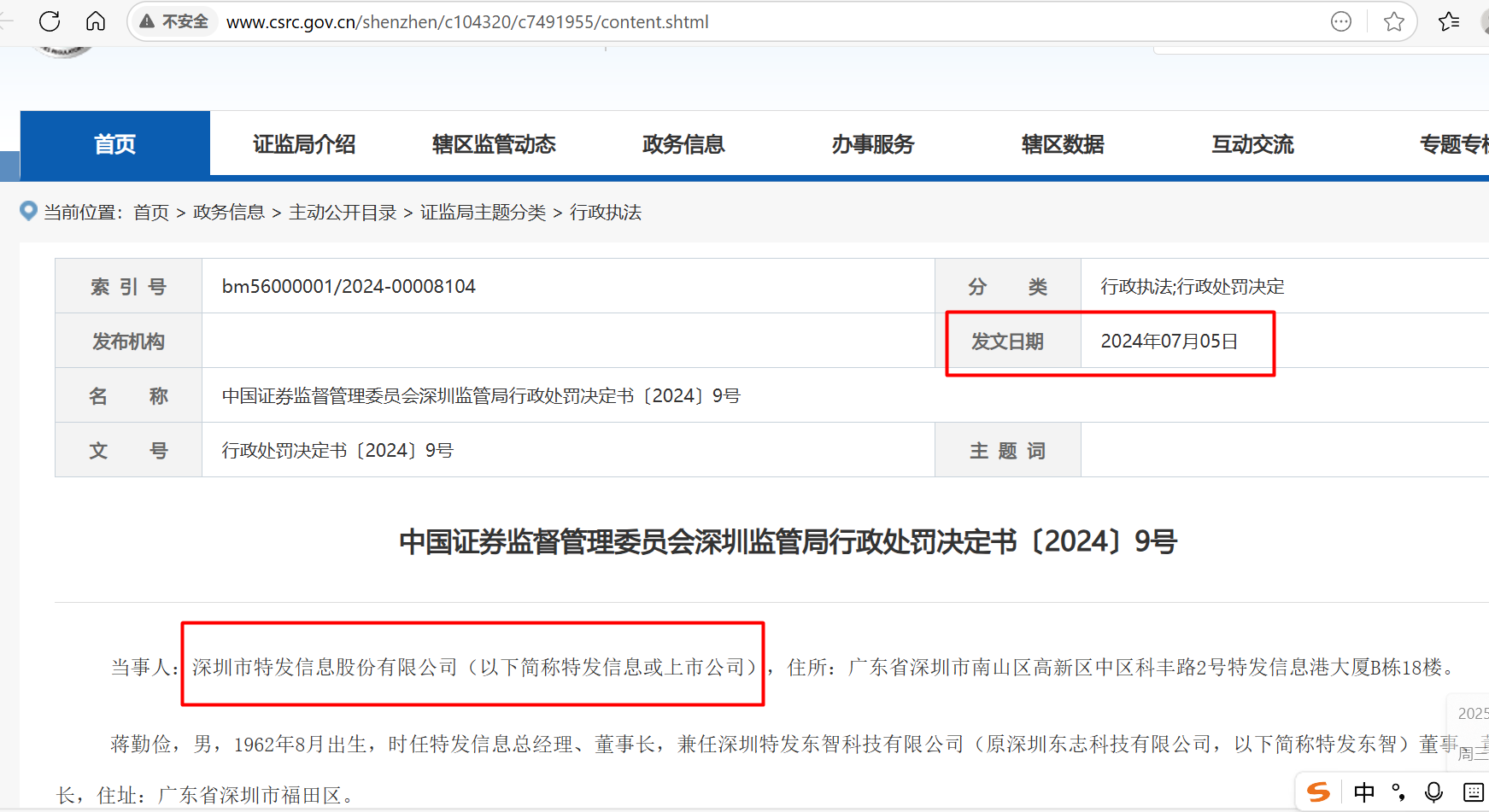Click the Sogou input method S logo
1489x812 pixels.
1319,792
